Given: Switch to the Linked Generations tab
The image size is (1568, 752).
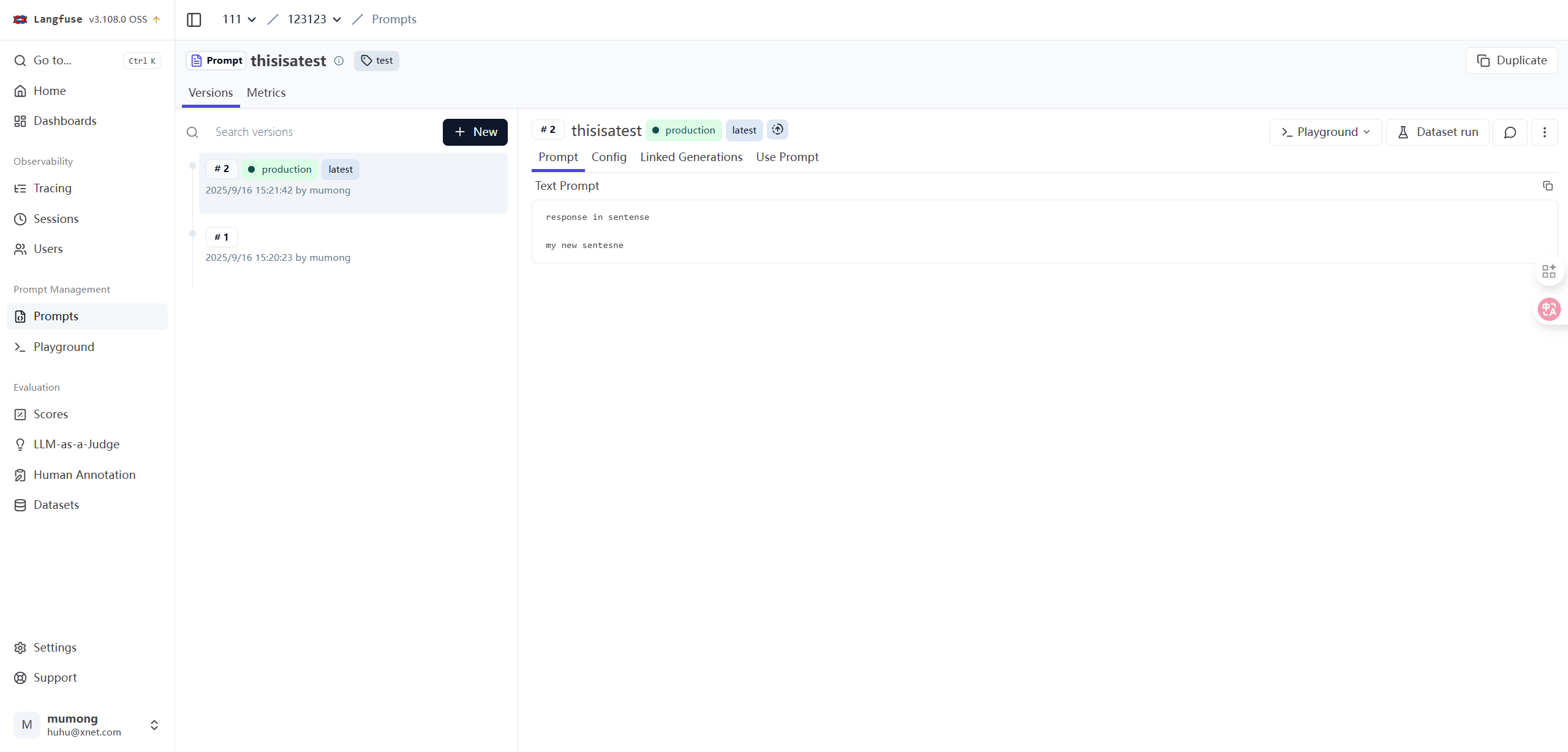Looking at the screenshot, I should [x=691, y=157].
